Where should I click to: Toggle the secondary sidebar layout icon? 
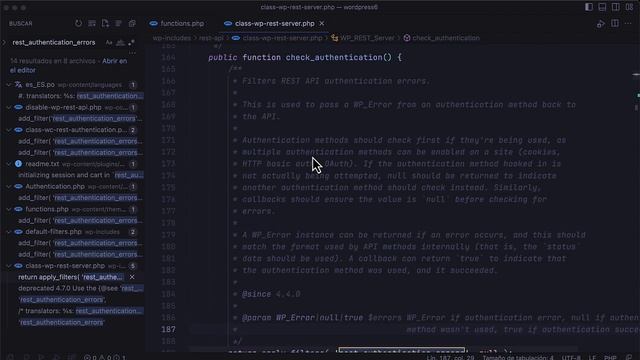point(616,7)
